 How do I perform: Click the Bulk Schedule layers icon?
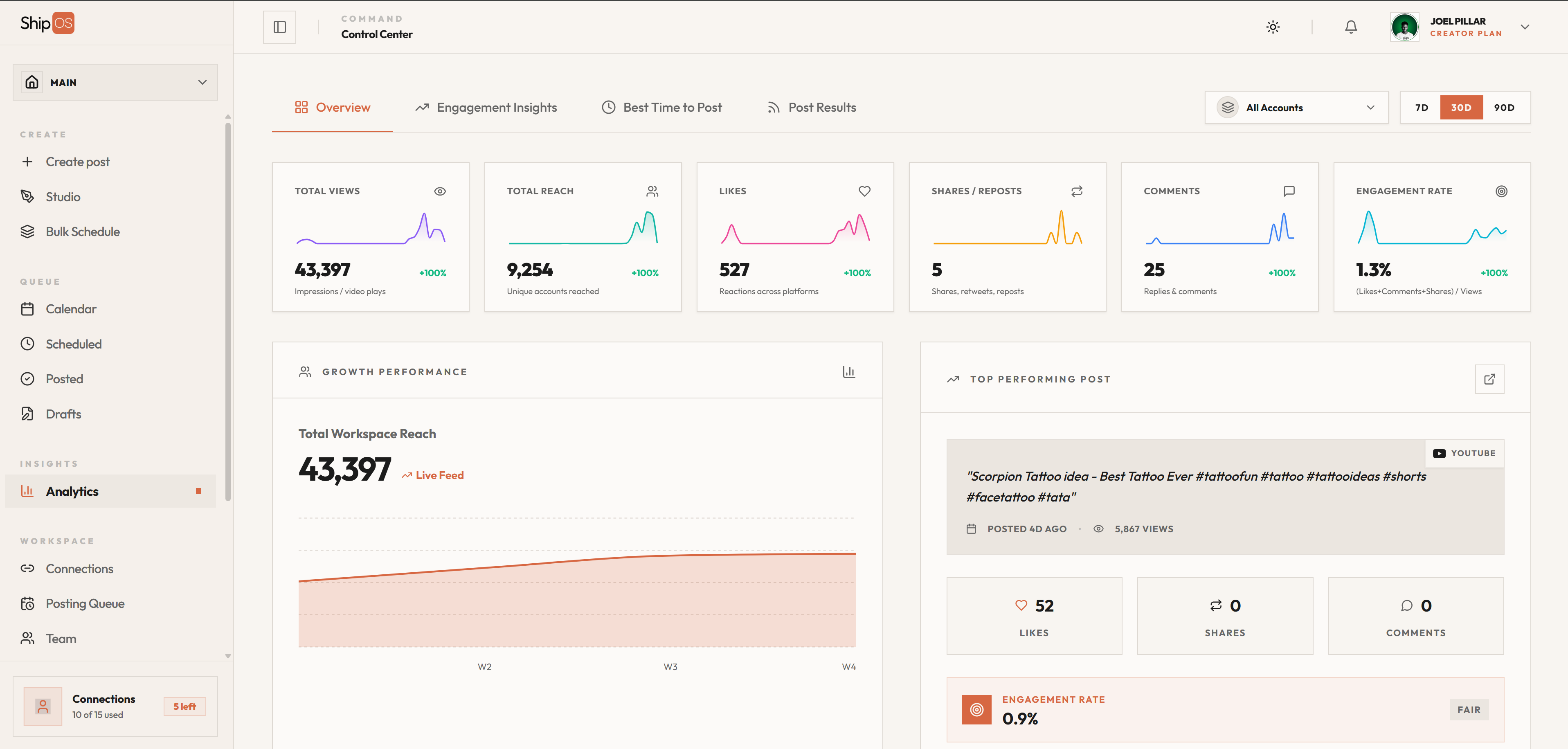pyautogui.click(x=27, y=232)
